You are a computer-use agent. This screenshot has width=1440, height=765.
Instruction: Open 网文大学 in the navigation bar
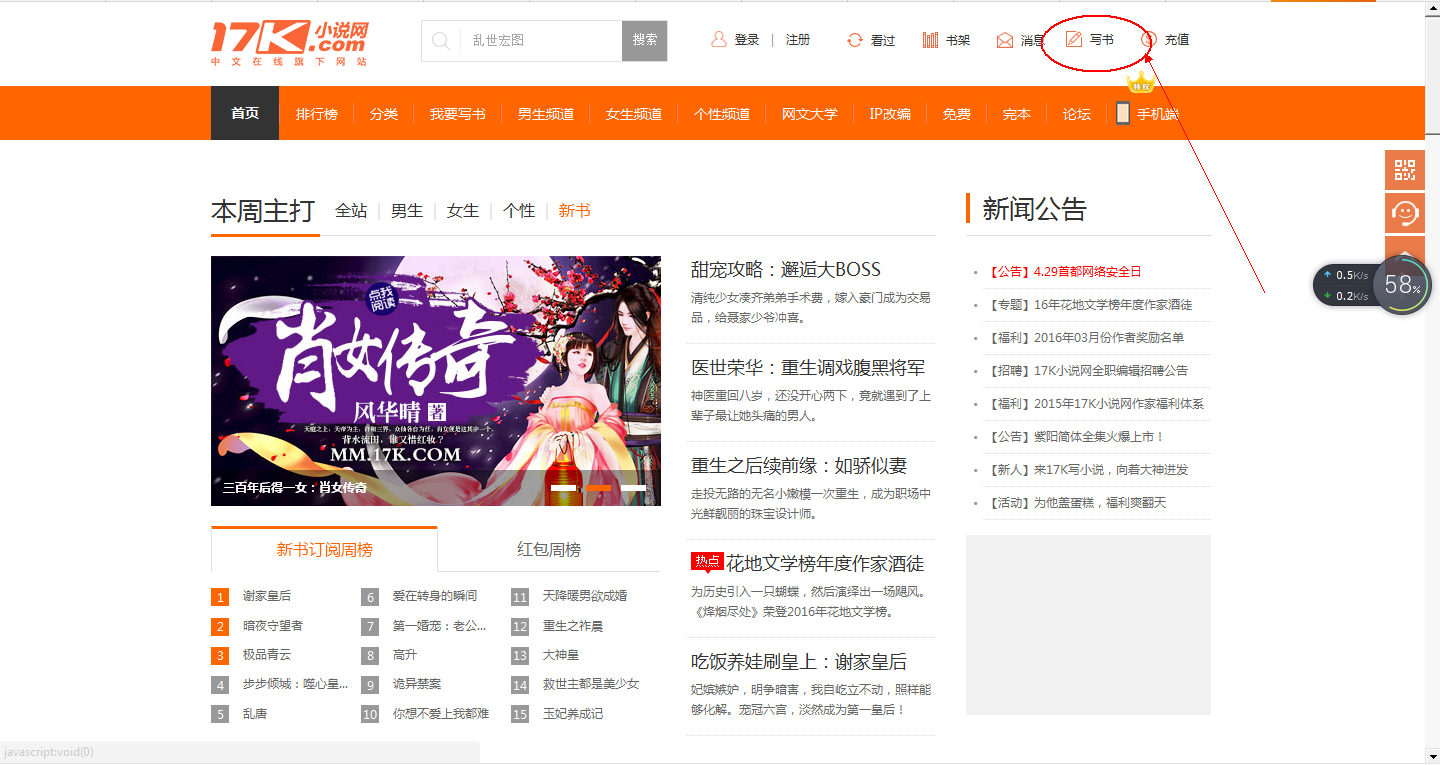point(810,114)
